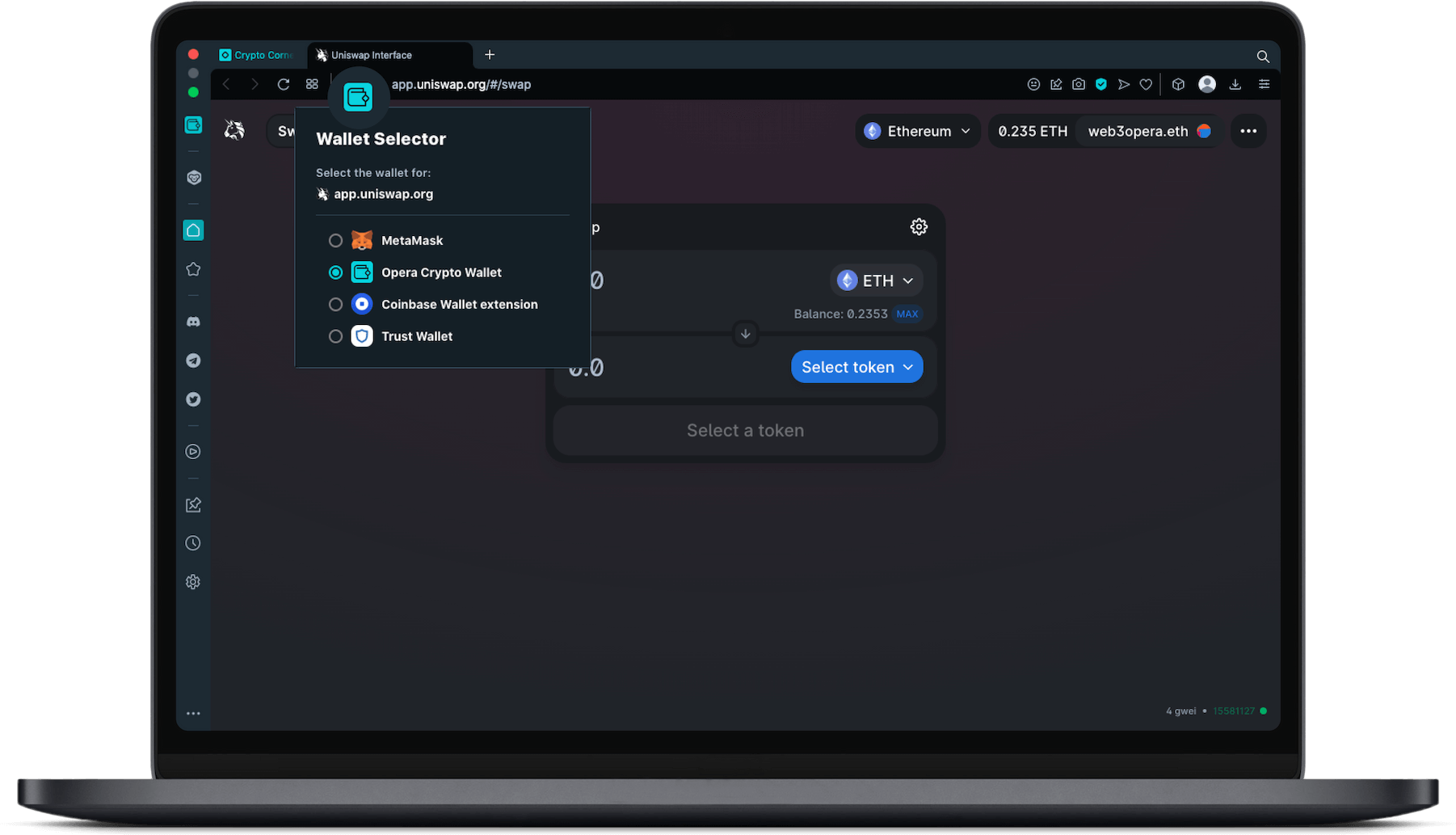Open Discord from the sidebar
The image size is (1456, 835).
[193, 322]
